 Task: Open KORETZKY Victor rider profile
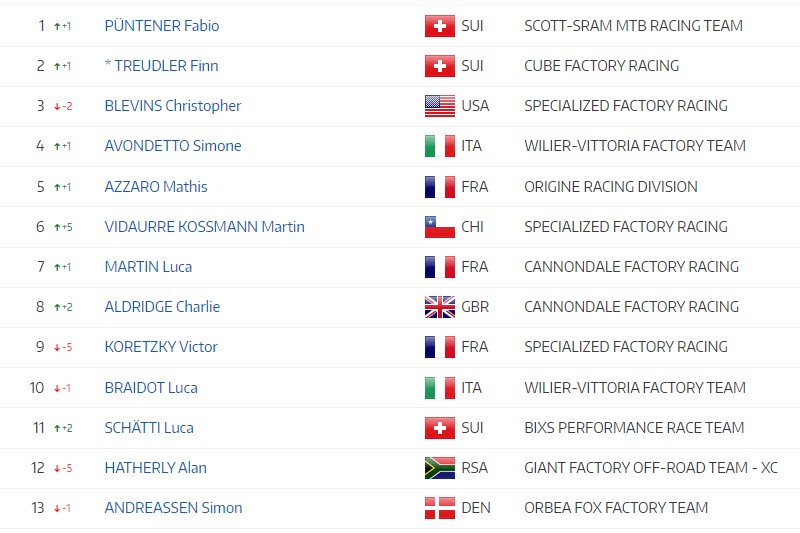(161, 347)
